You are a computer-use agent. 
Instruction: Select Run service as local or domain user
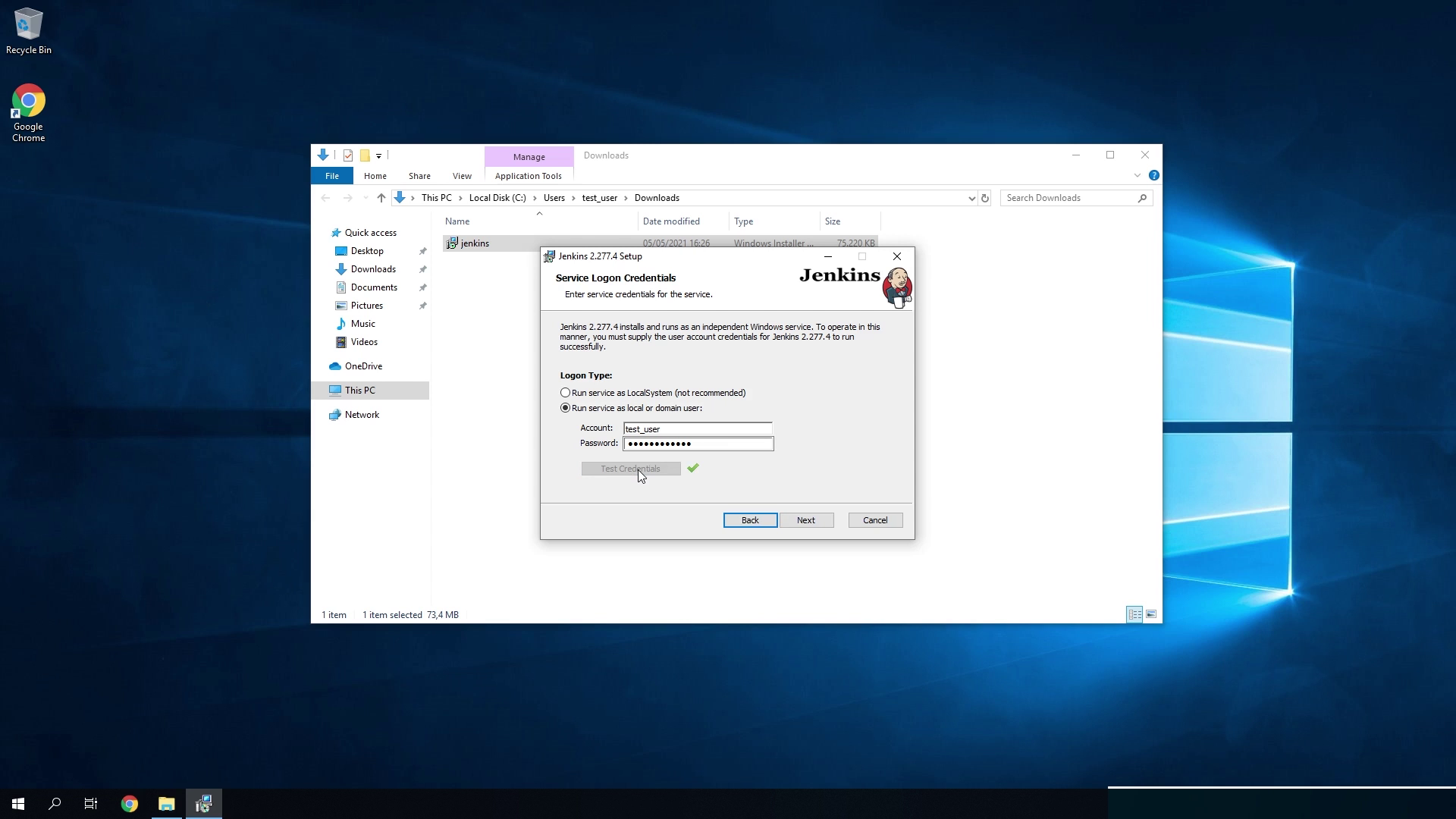point(565,408)
